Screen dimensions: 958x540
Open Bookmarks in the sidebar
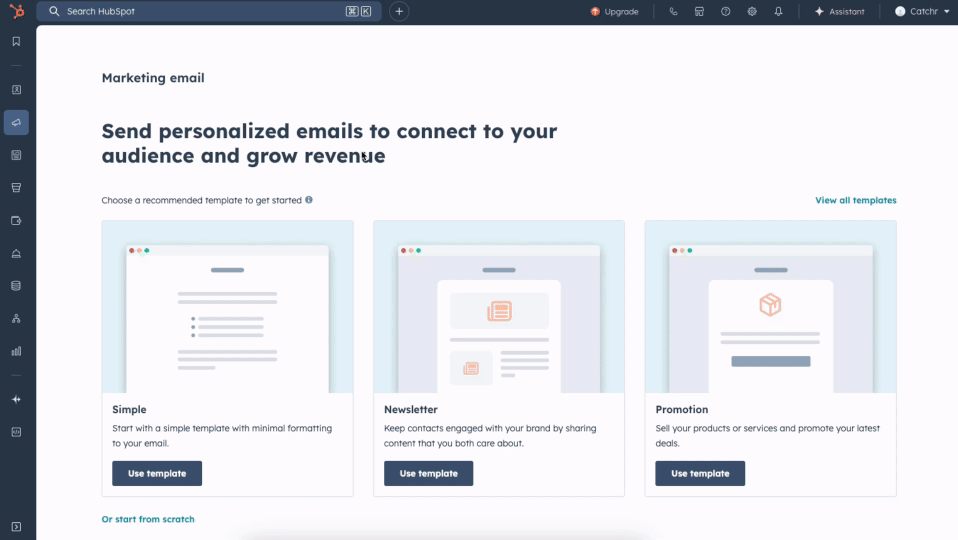click(16, 42)
